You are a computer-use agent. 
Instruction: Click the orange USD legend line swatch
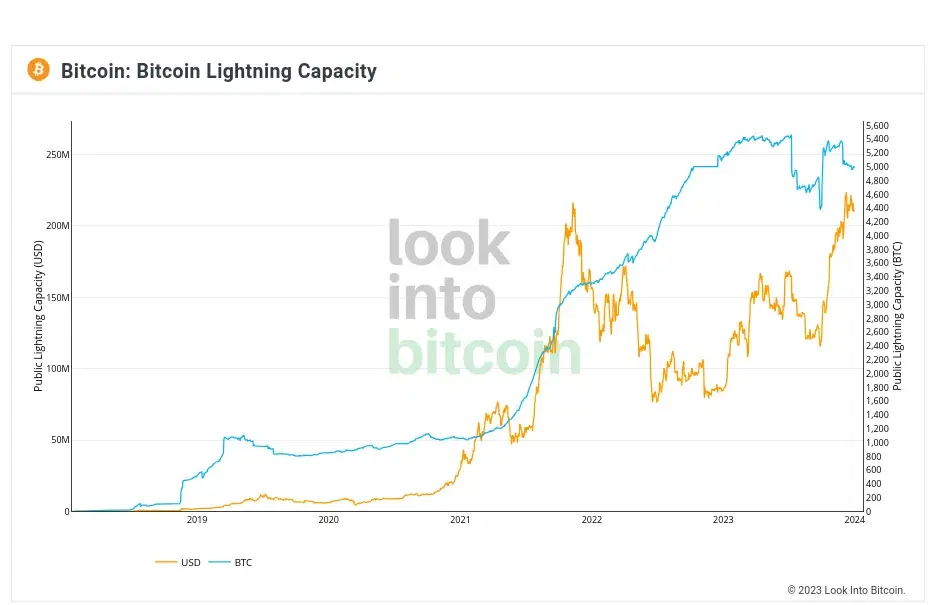pos(166,562)
